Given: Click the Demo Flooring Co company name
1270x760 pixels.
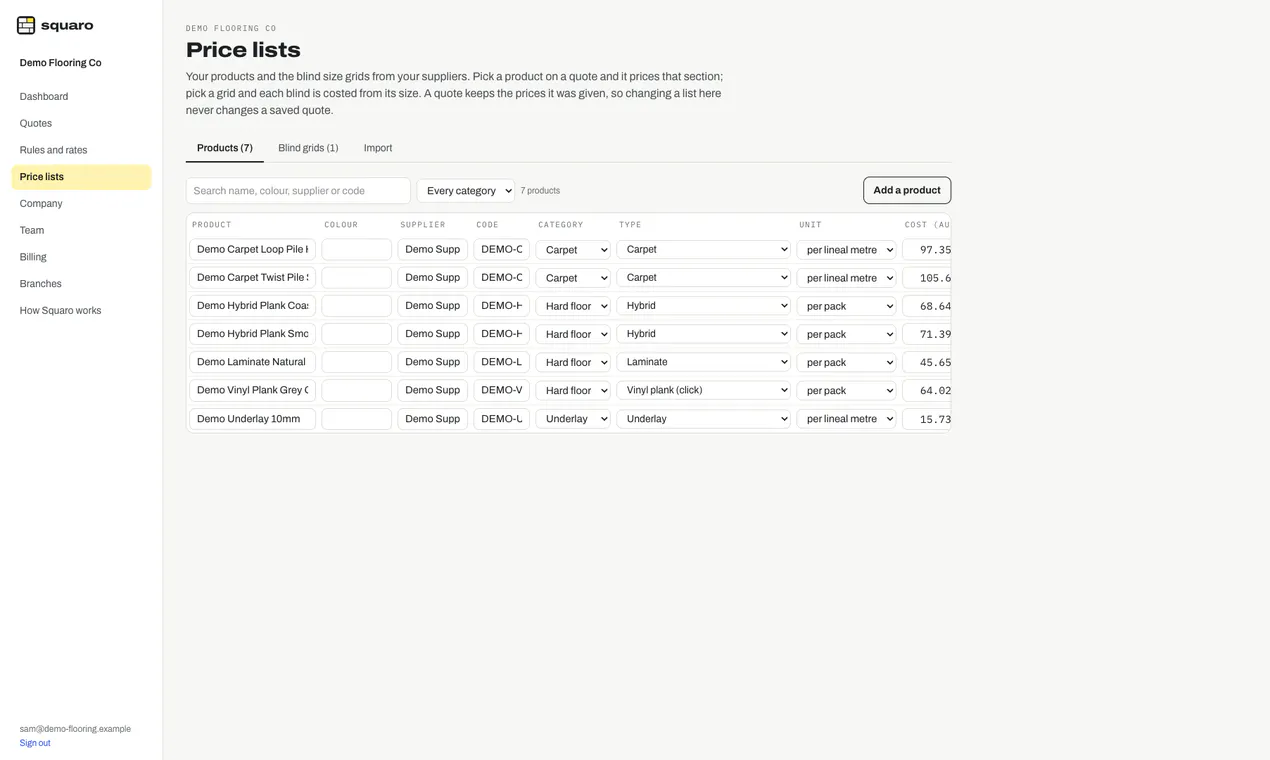Looking at the screenshot, I should click(61, 63).
